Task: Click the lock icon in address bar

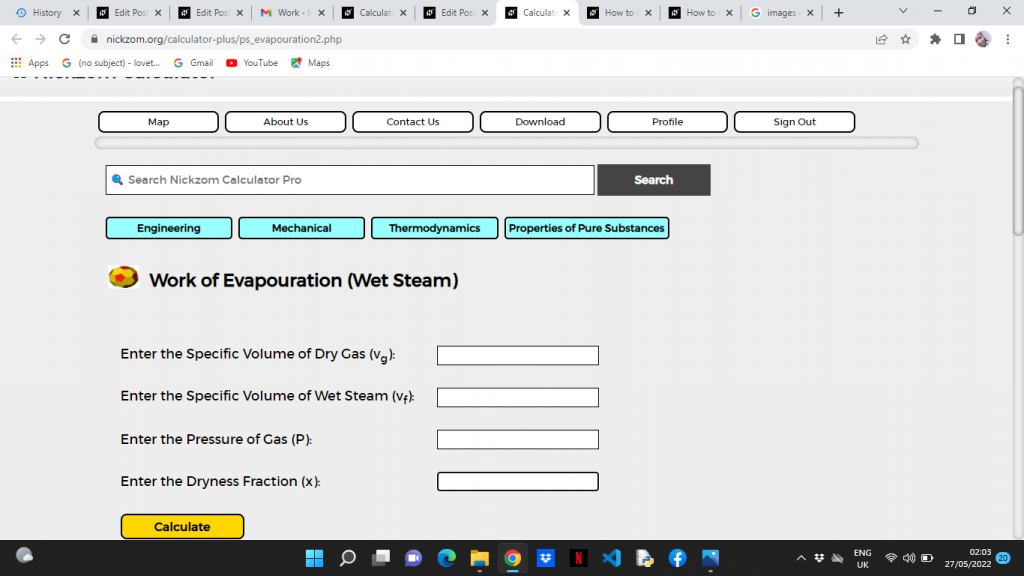Action: (x=94, y=39)
